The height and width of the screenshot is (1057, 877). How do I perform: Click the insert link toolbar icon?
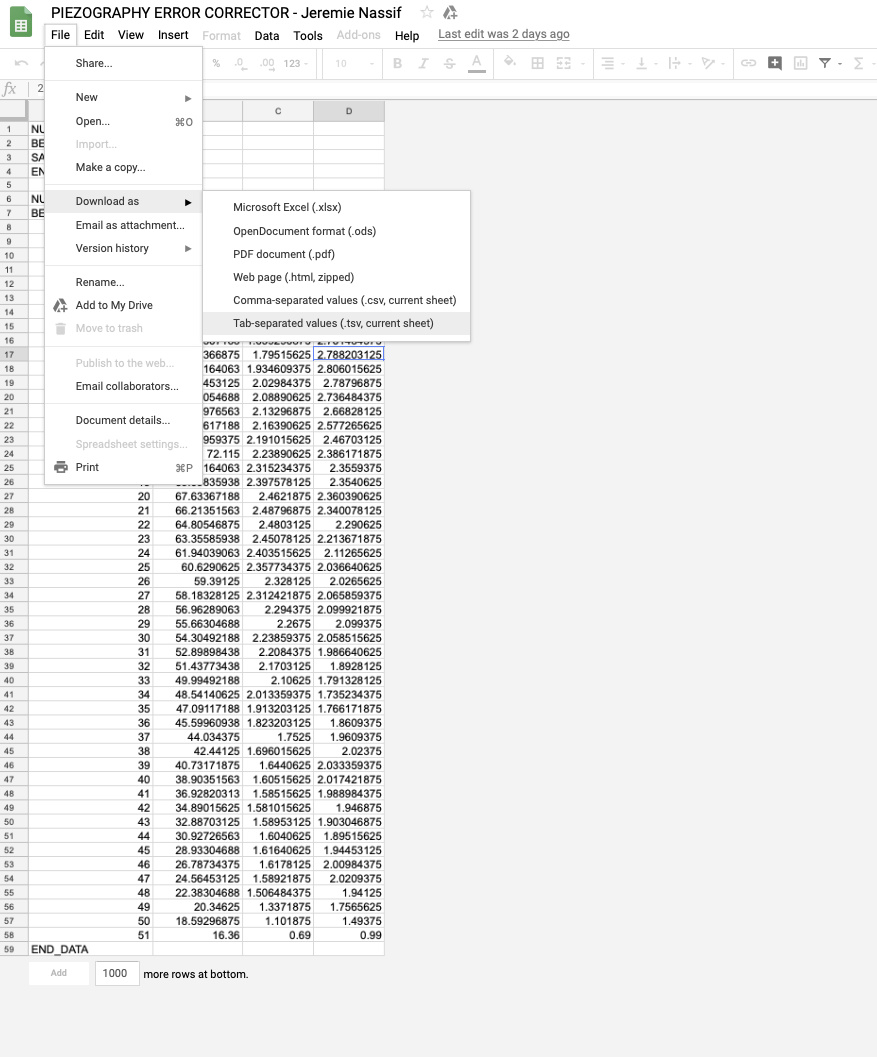[748, 63]
